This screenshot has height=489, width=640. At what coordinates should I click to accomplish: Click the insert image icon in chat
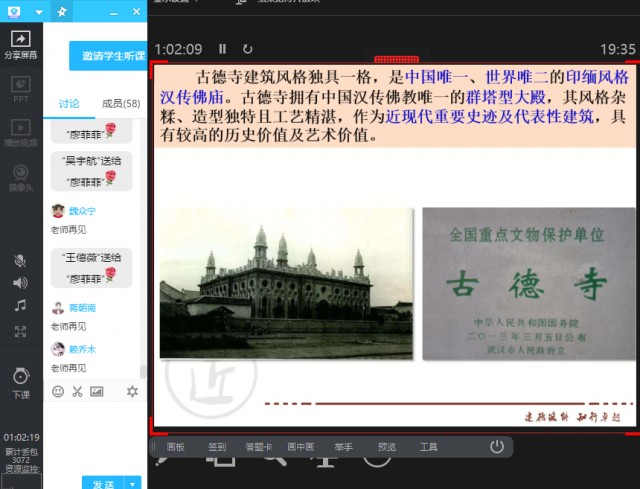(97, 391)
